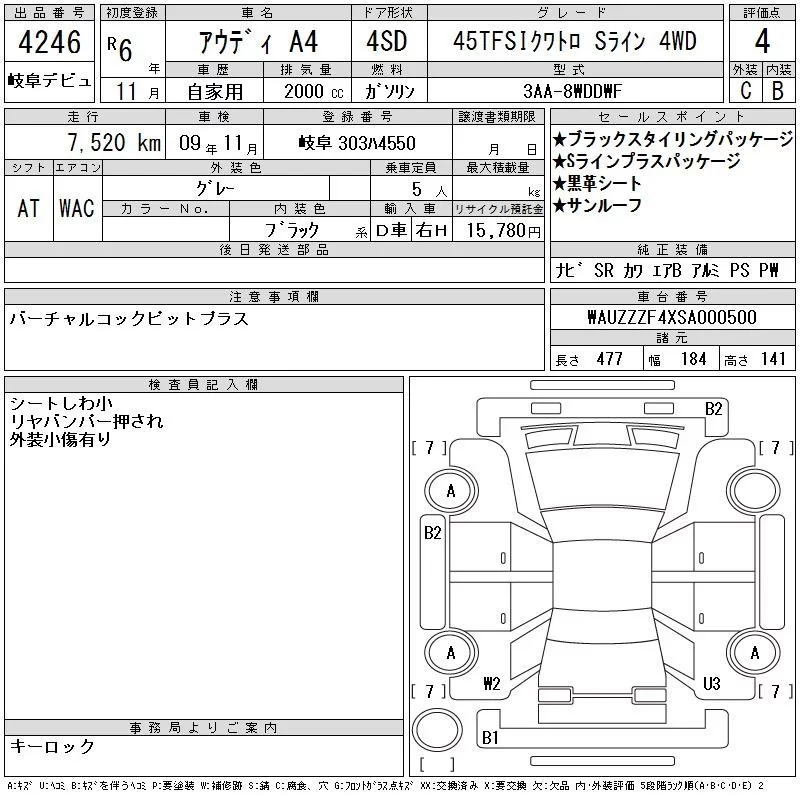Click the B2 mark next to the left door
The width and height of the screenshot is (800, 800).
pos(432,533)
